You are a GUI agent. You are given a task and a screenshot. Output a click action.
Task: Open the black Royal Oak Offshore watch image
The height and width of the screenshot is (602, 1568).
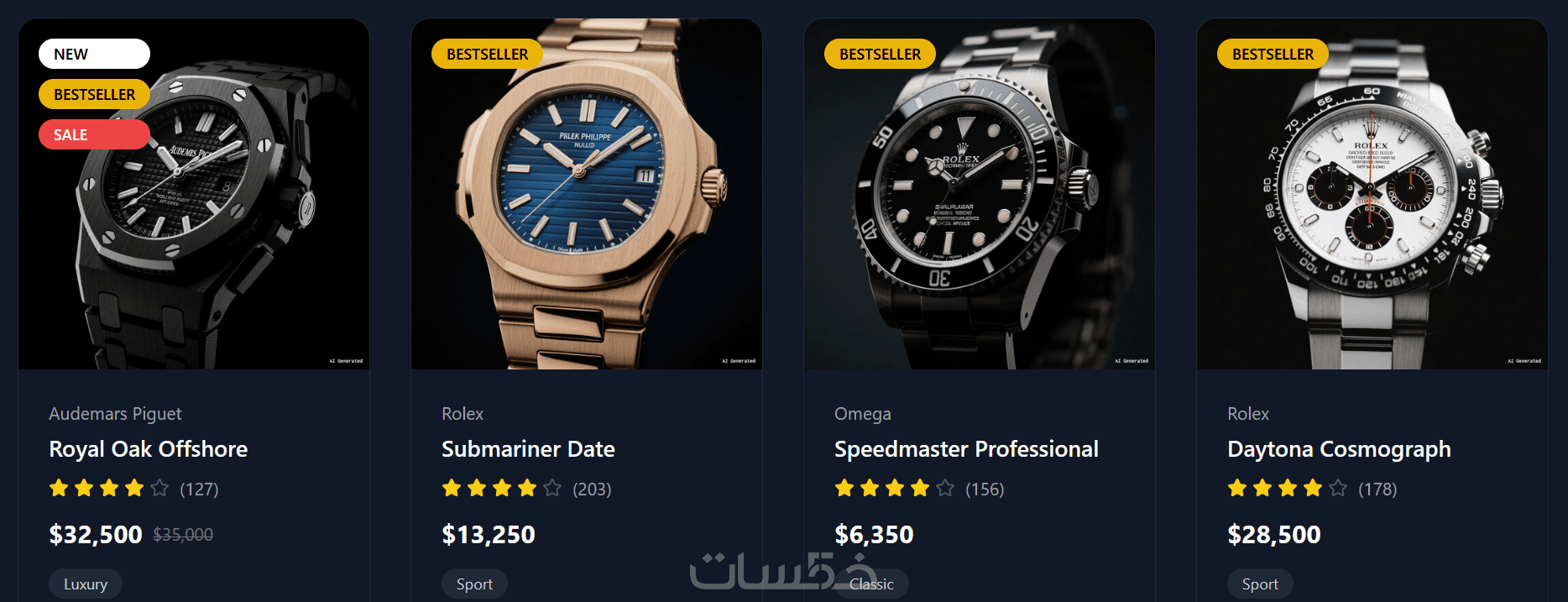(x=194, y=194)
